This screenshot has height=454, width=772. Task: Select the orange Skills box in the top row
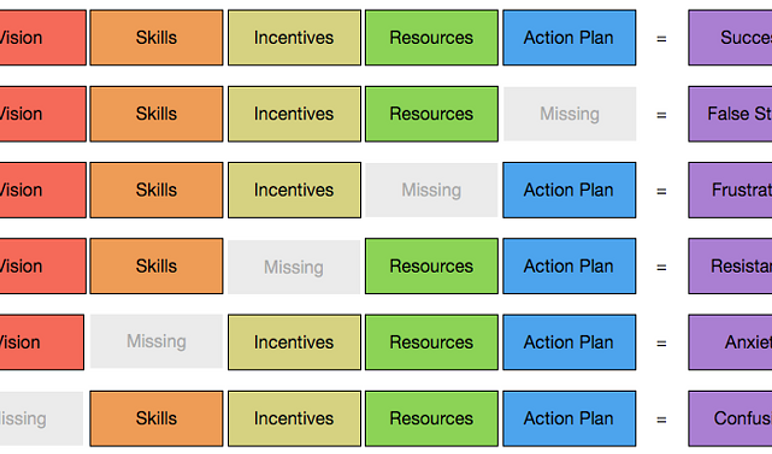pyautogui.click(x=157, y=37)
